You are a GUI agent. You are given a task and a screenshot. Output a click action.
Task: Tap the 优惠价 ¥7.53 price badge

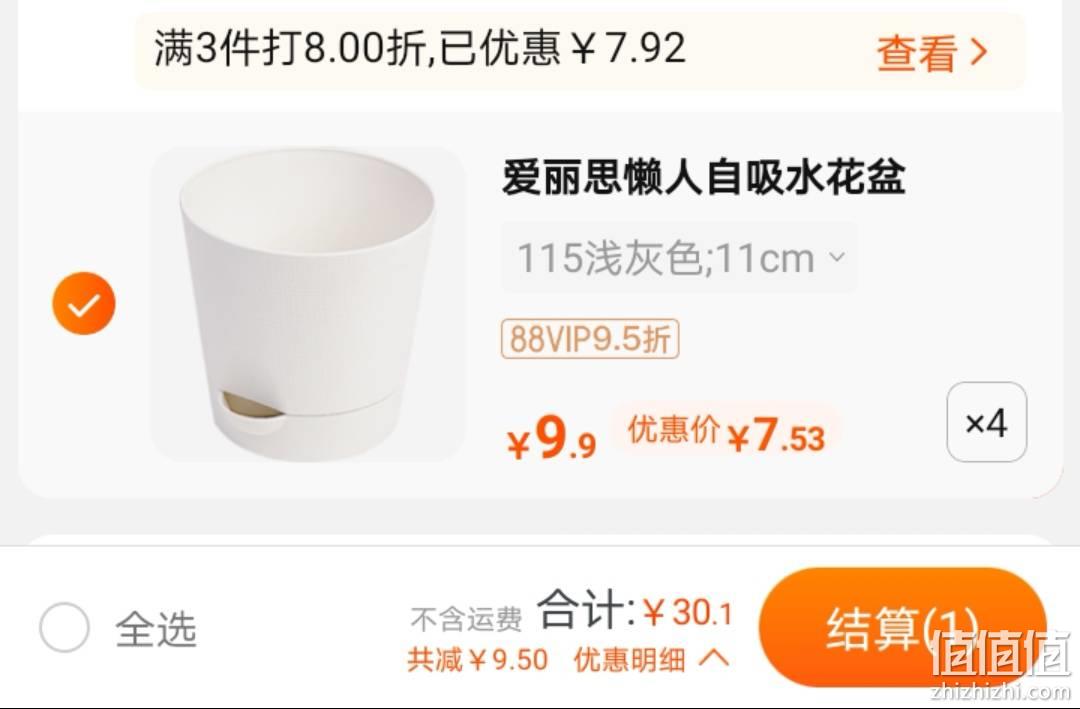(726, 433)
